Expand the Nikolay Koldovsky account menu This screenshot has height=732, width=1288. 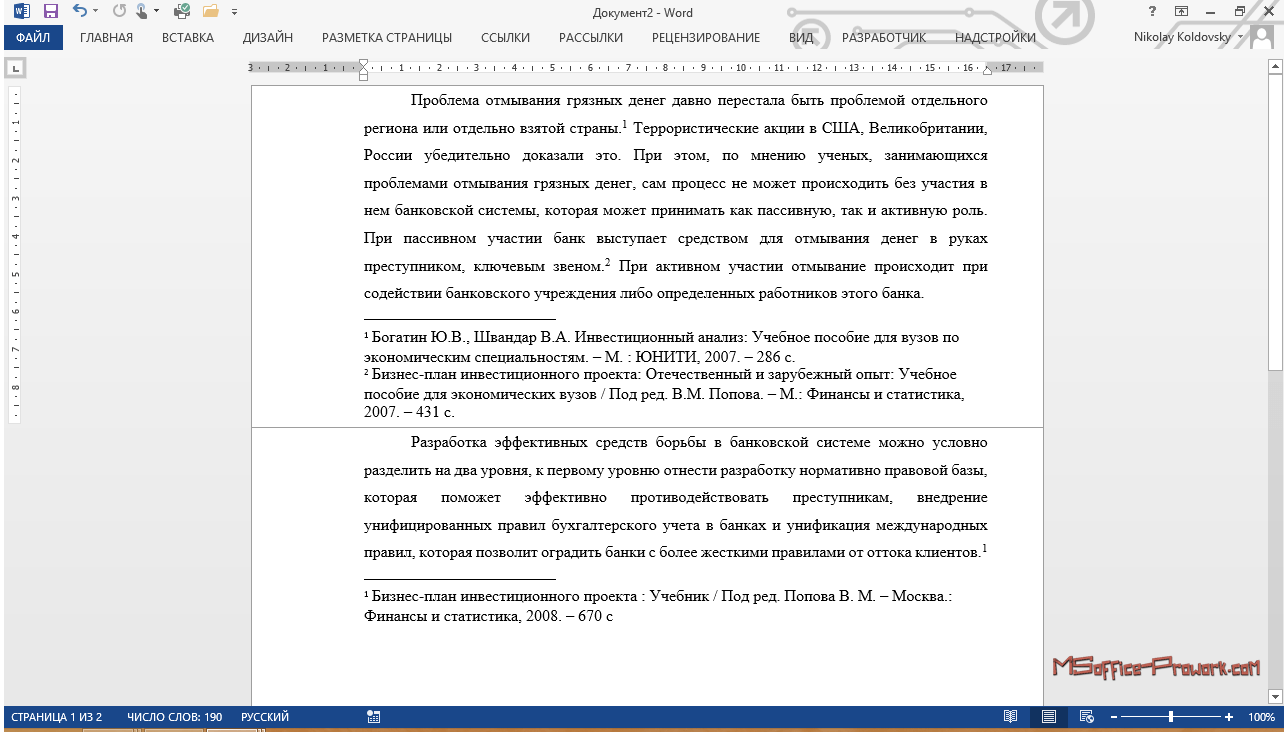(1241, 37)
